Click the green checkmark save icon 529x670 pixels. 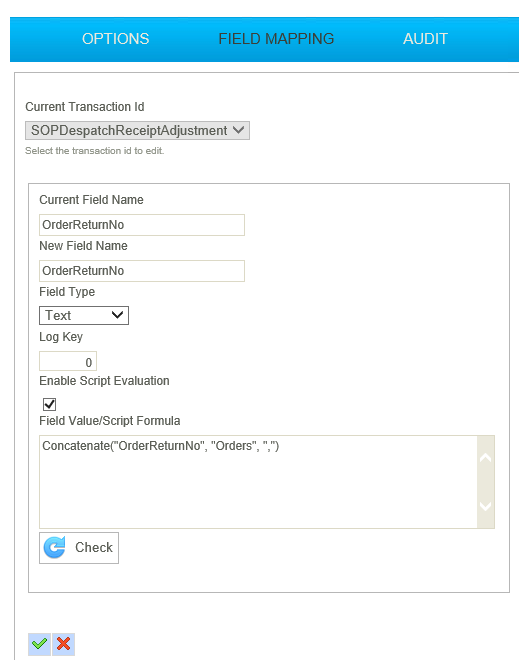(x=39, y=644)
